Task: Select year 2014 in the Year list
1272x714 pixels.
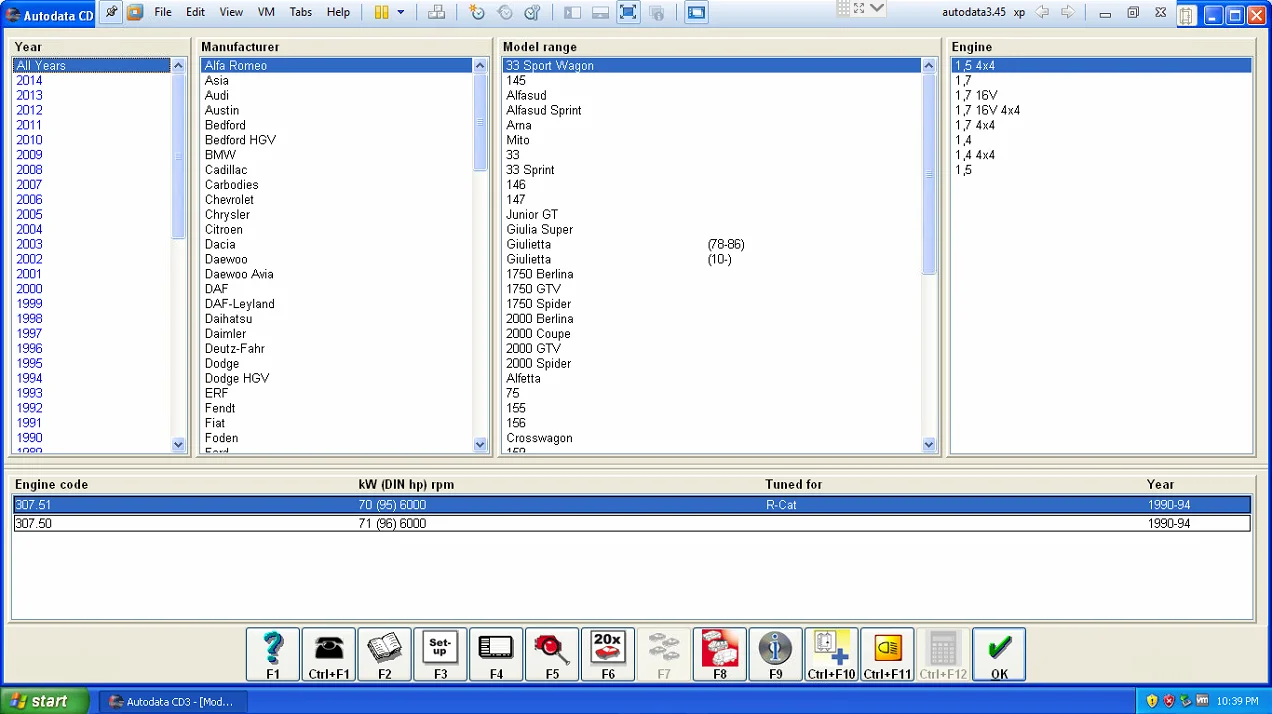Action: pos(29,81)
